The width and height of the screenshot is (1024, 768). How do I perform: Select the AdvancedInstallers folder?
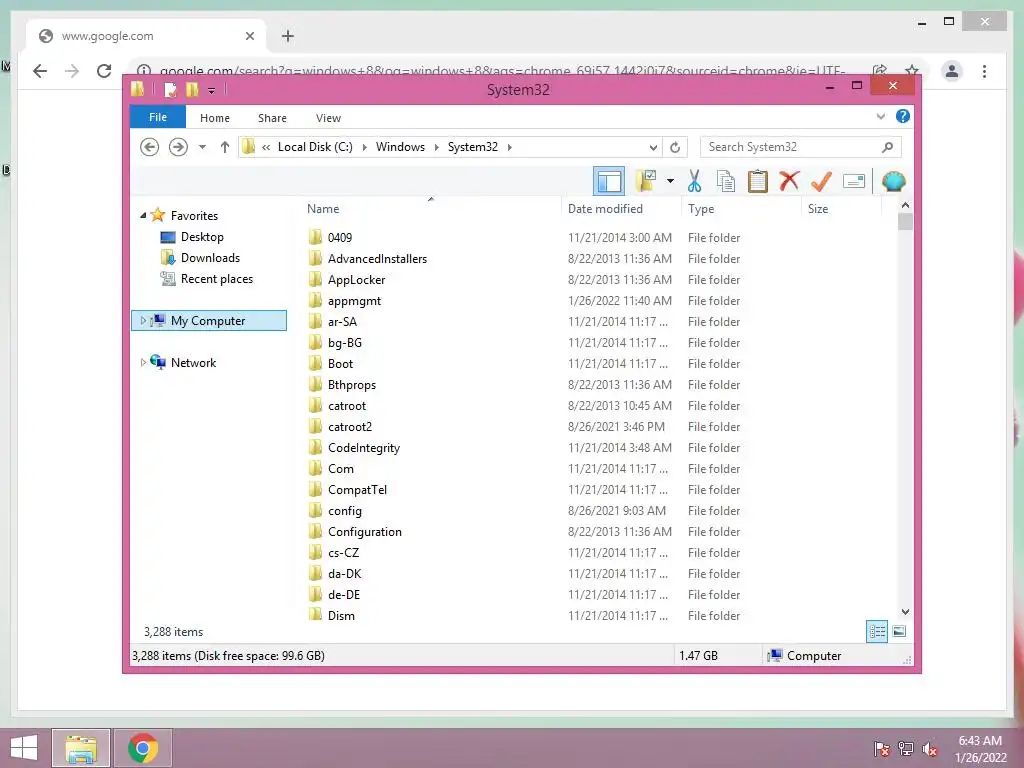coord(377,259)
